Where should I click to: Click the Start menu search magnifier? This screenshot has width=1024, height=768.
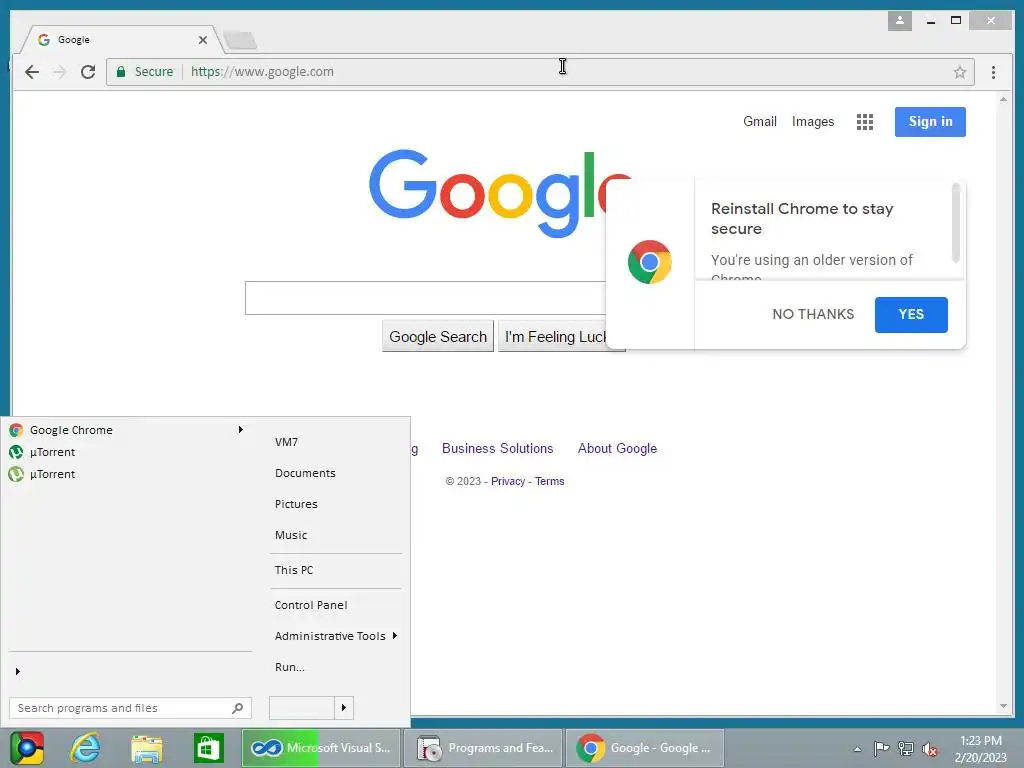point(238,708)
